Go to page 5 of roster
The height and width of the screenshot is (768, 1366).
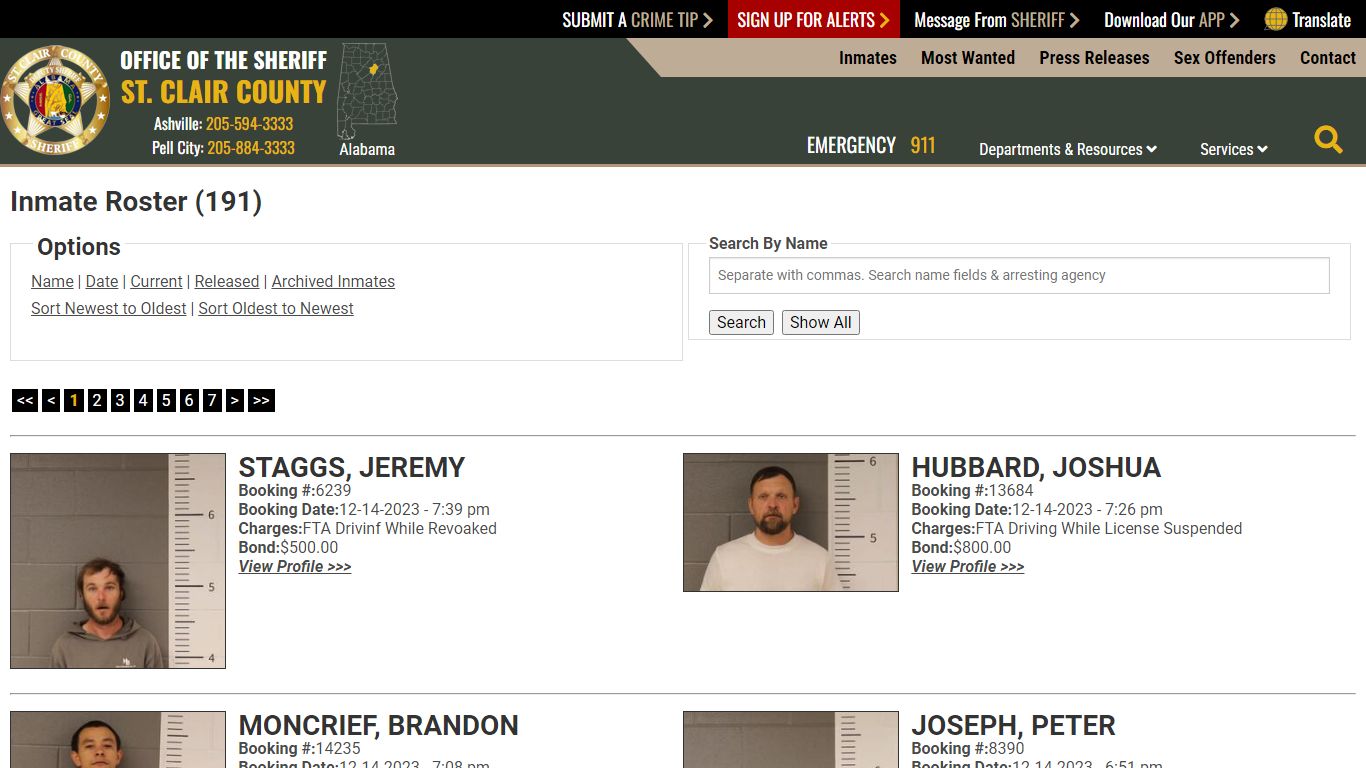[166, 400]
